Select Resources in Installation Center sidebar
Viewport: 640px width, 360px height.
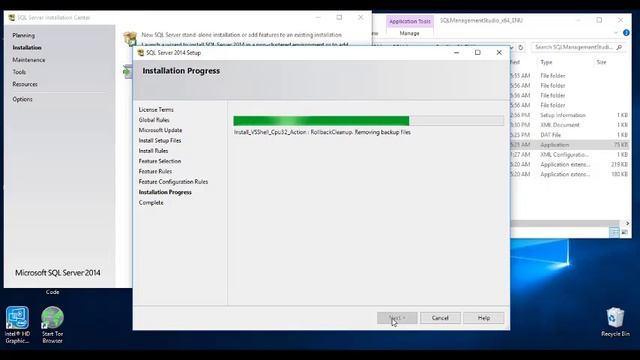click(25, 84)
